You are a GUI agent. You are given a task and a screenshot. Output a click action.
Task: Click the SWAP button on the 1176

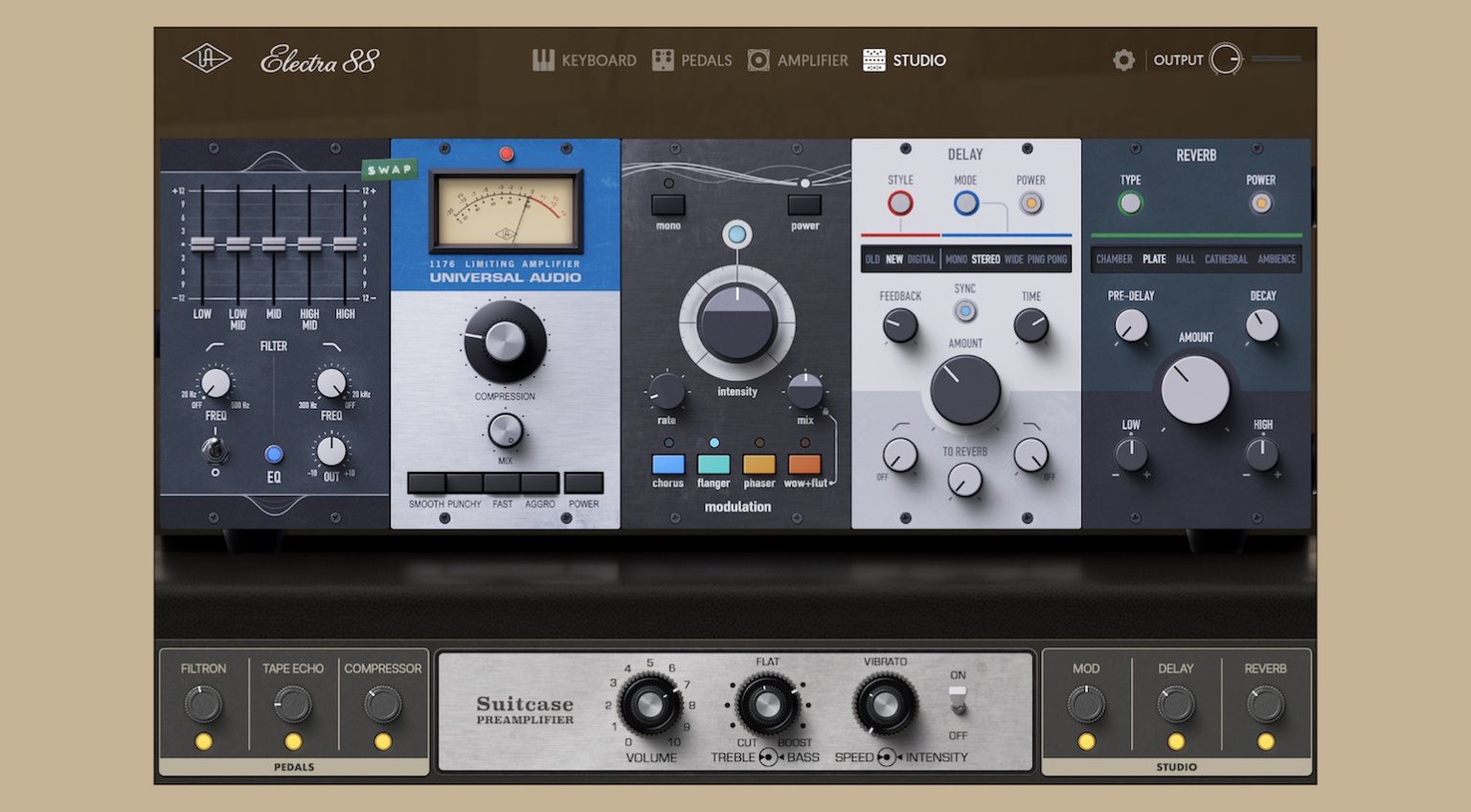(x=389, y=168)
